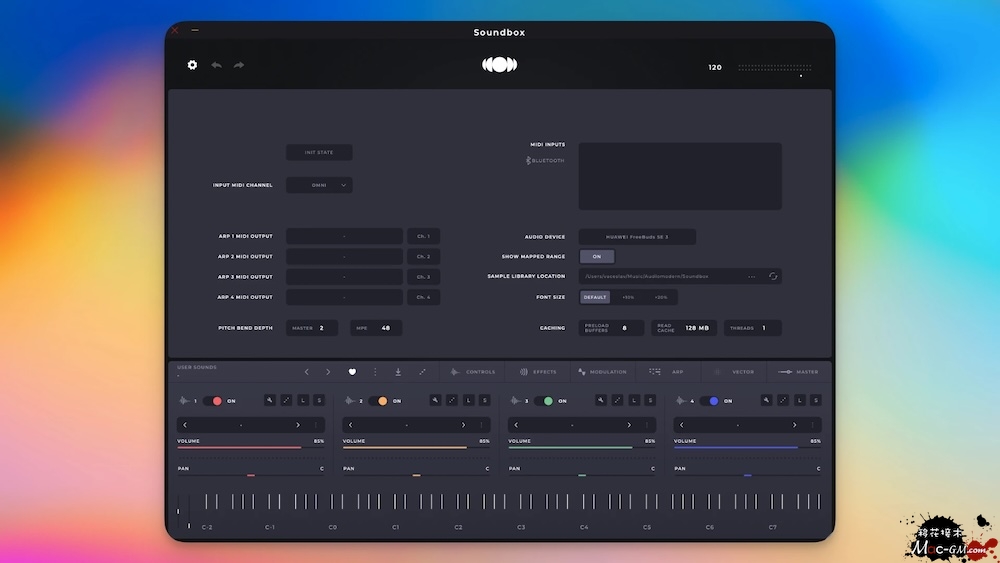Screen dimensions: 1000x563
Task: Open the Input MIDI Channel dropdown
Action: 319,185
